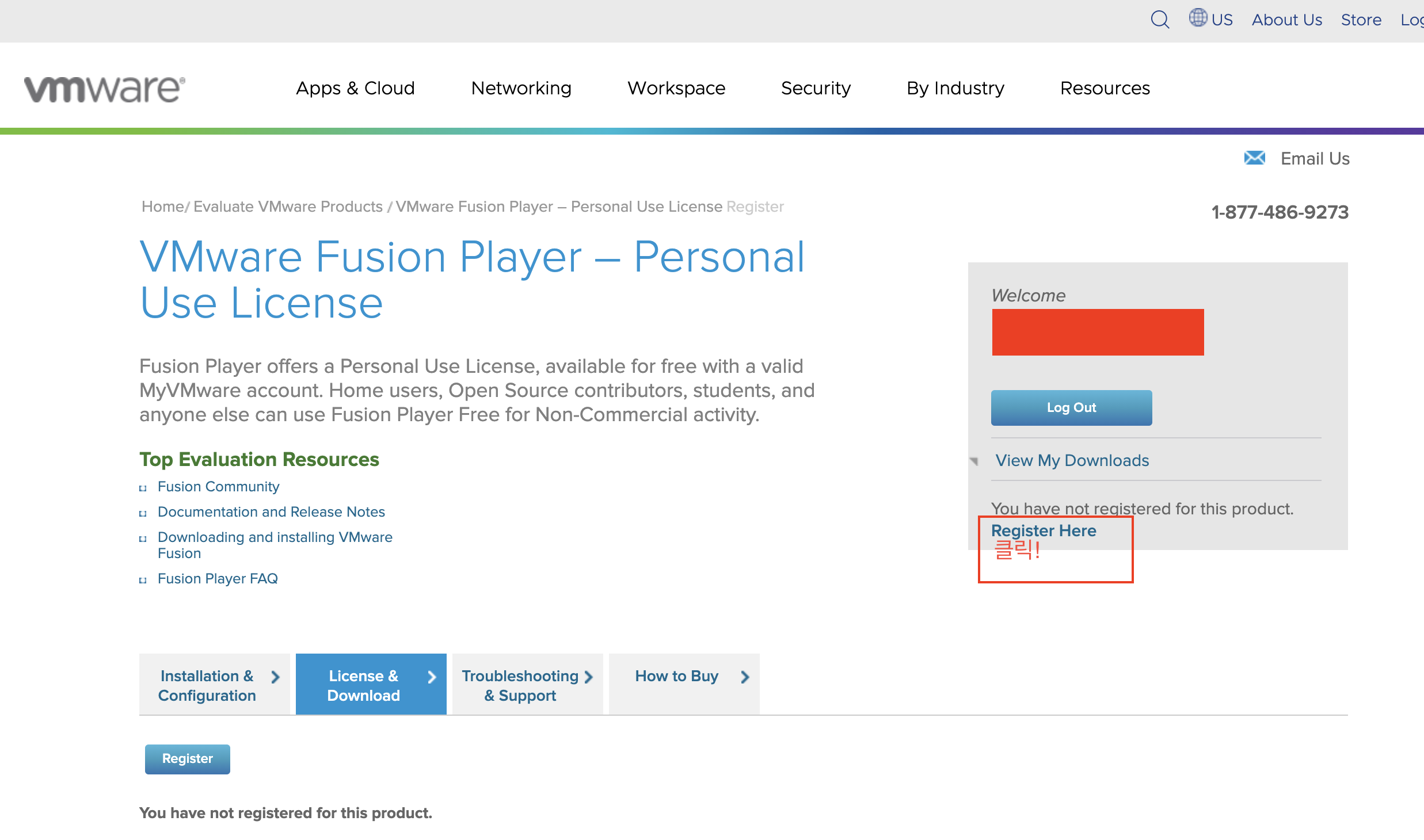Image resolution: width=1424 pixels, height=840 pixels.
Task: Click the chevron on Installation & Configuration tab
Action: coord(275,677)
